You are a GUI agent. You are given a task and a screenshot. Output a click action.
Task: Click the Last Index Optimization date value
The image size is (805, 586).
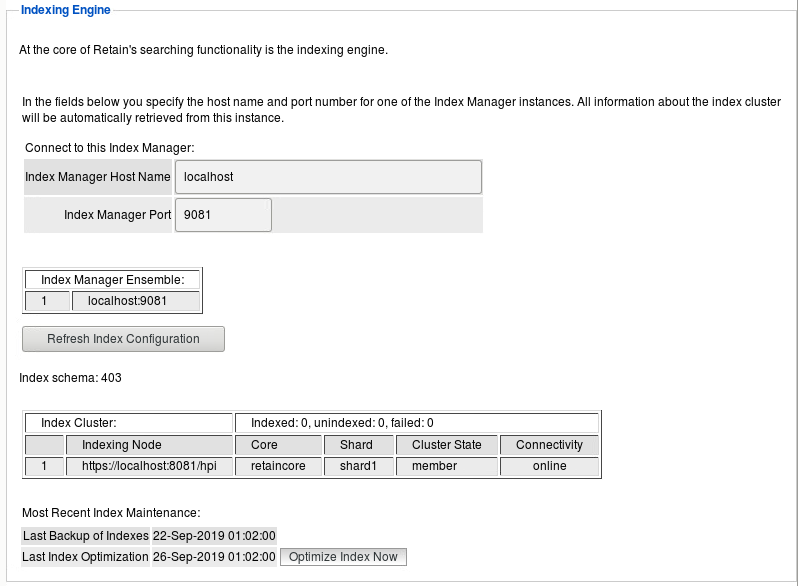click(213, 557)
